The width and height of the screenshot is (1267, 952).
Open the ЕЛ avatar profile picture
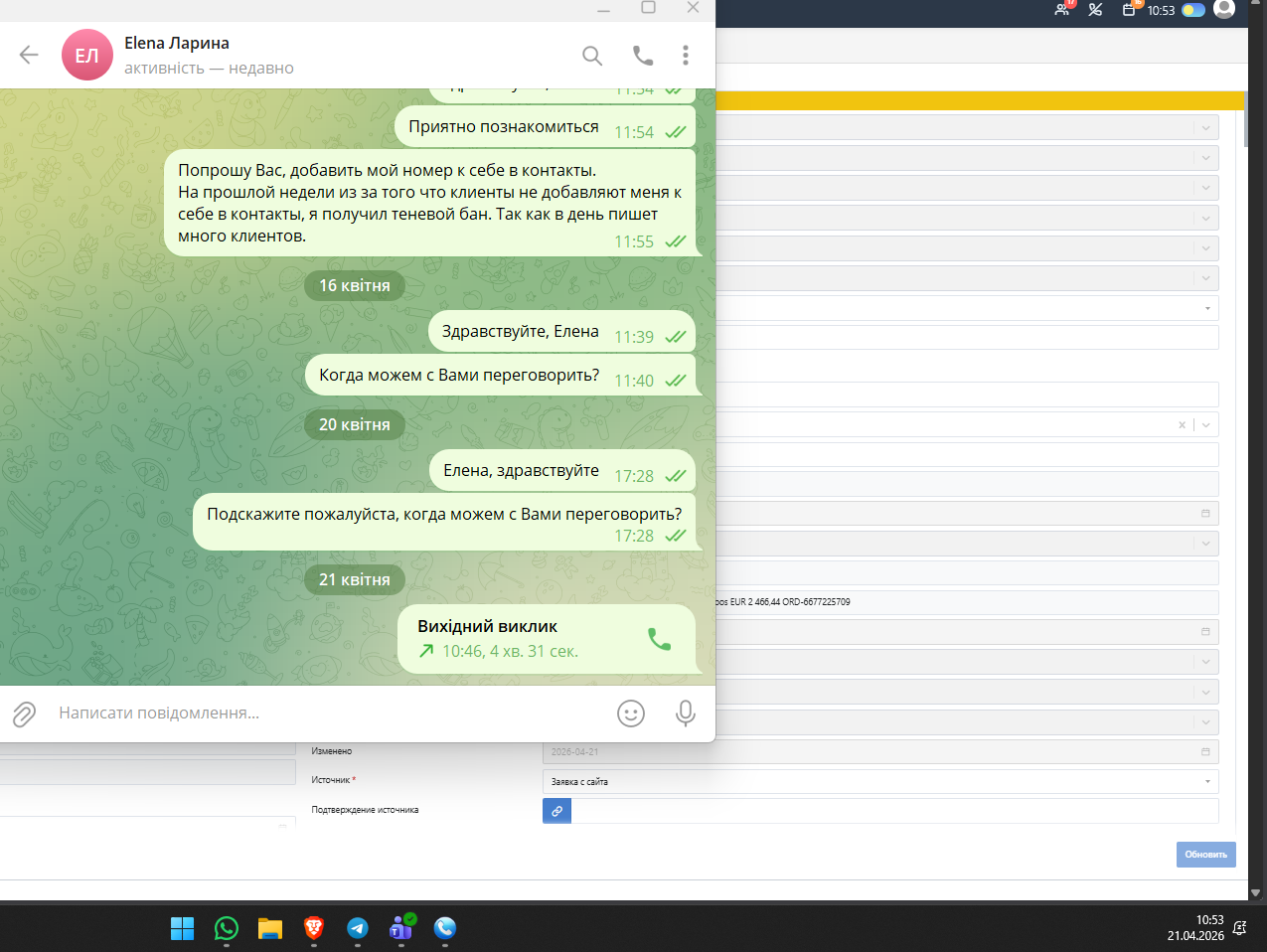click(87, 55)
